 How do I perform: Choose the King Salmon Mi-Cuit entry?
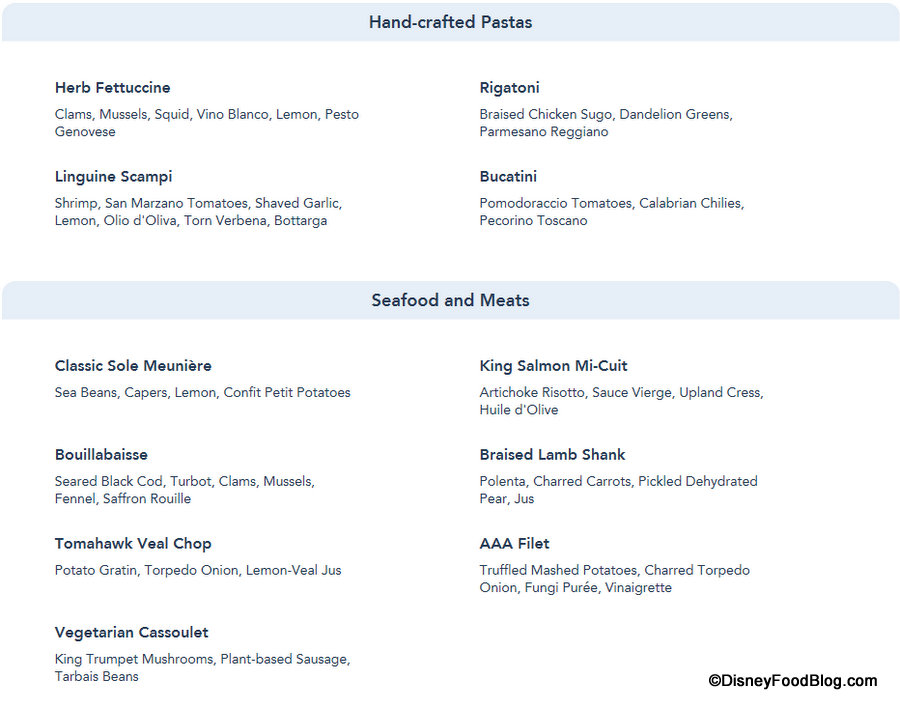click(x=553, y=366)
